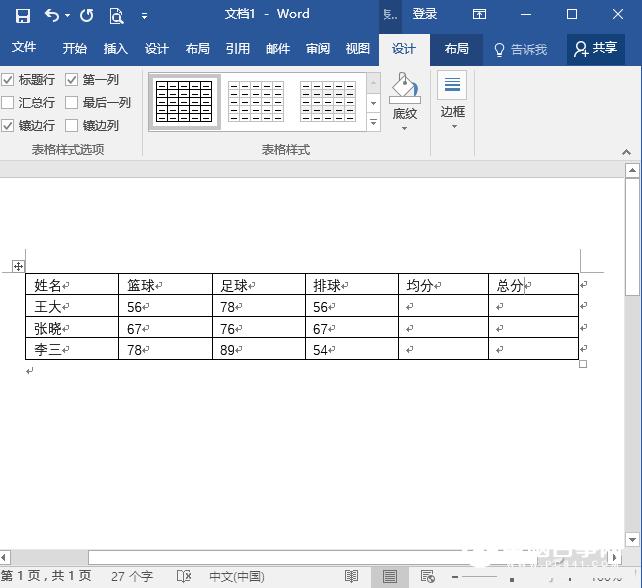This screenshot has height=588, width=642.
Task: Enable the 镶边列 checkbox
Action: point(71,125)
